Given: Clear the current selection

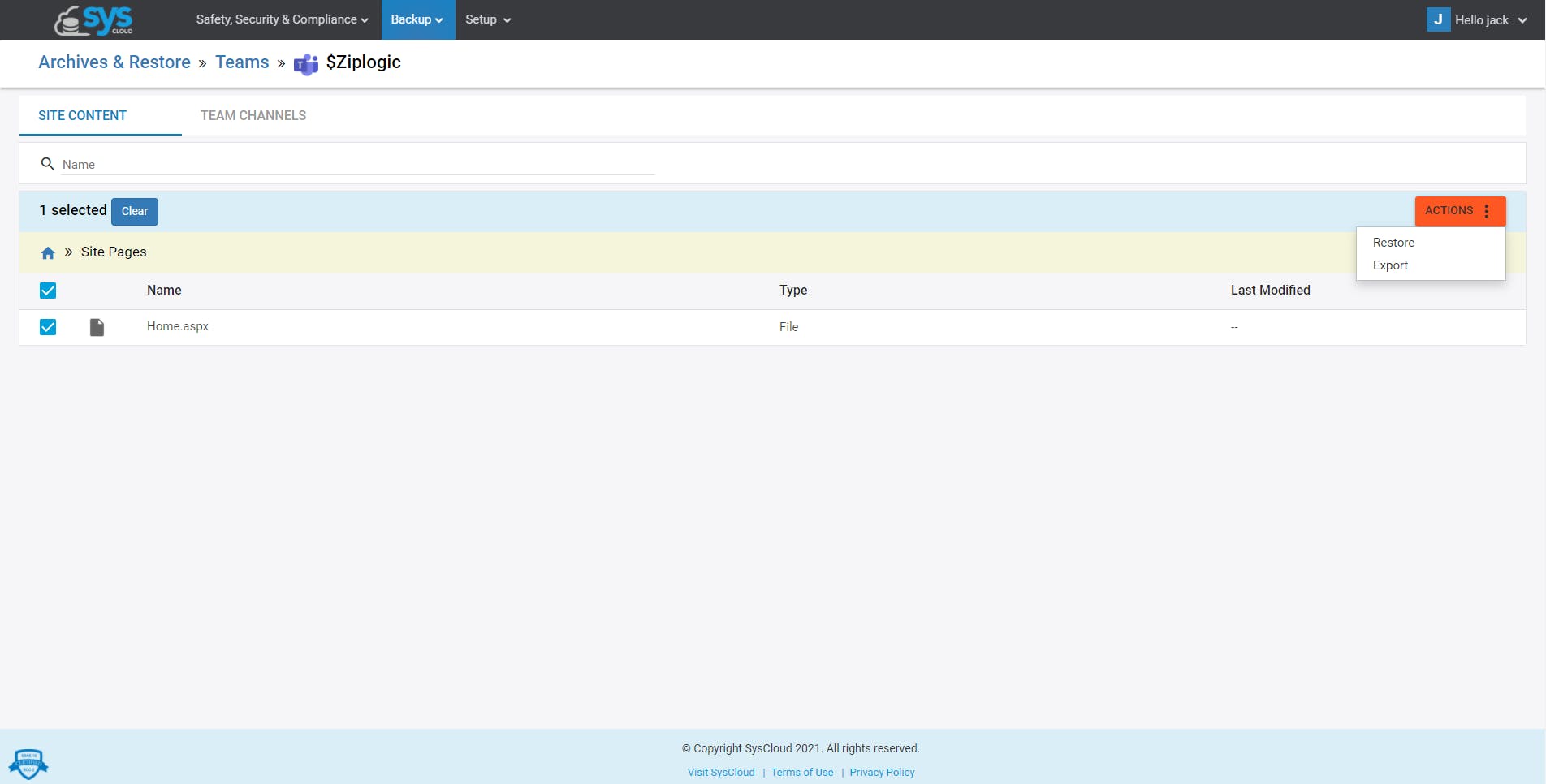Looking at the screenshot, I should [135, 211].
